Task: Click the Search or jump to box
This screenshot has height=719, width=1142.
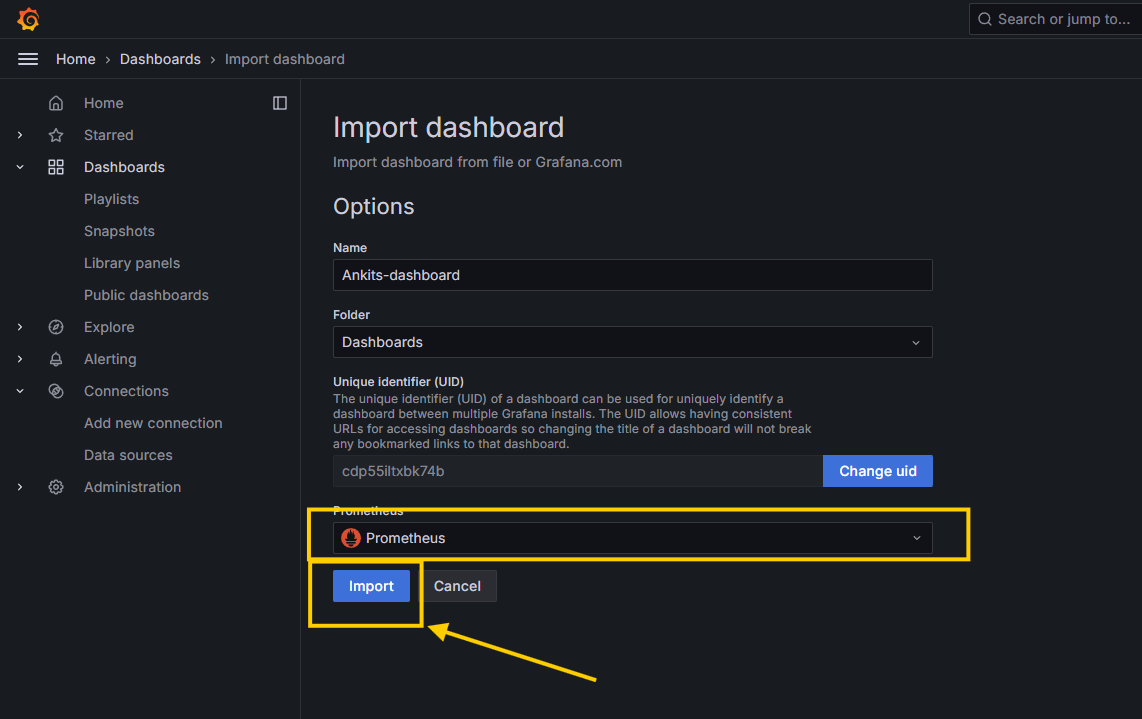Action: pyautogui.click(x=1055, y=19)
